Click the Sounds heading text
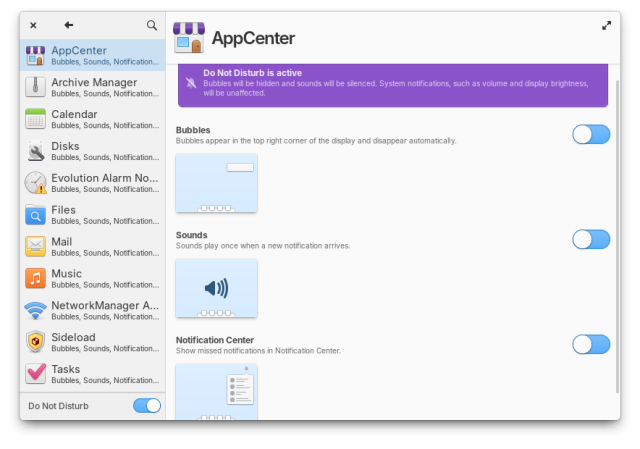This screenshot has width=640, height=449. point(191,235)
